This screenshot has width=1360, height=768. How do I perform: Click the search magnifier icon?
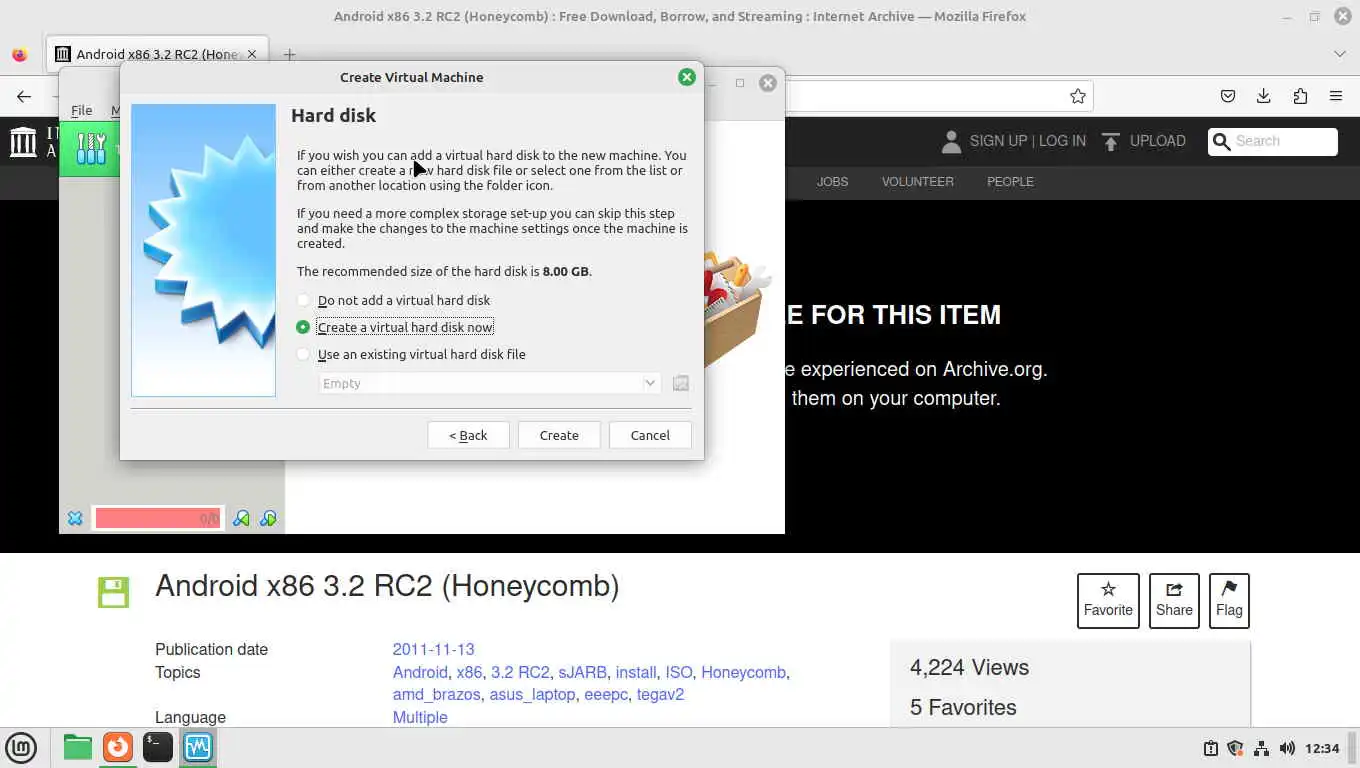point(1221,142)
